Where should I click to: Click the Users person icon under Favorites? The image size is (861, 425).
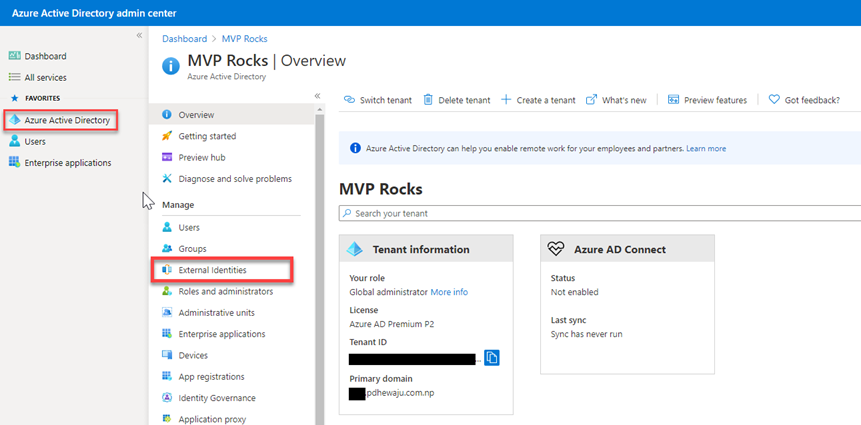pos(15,141)
